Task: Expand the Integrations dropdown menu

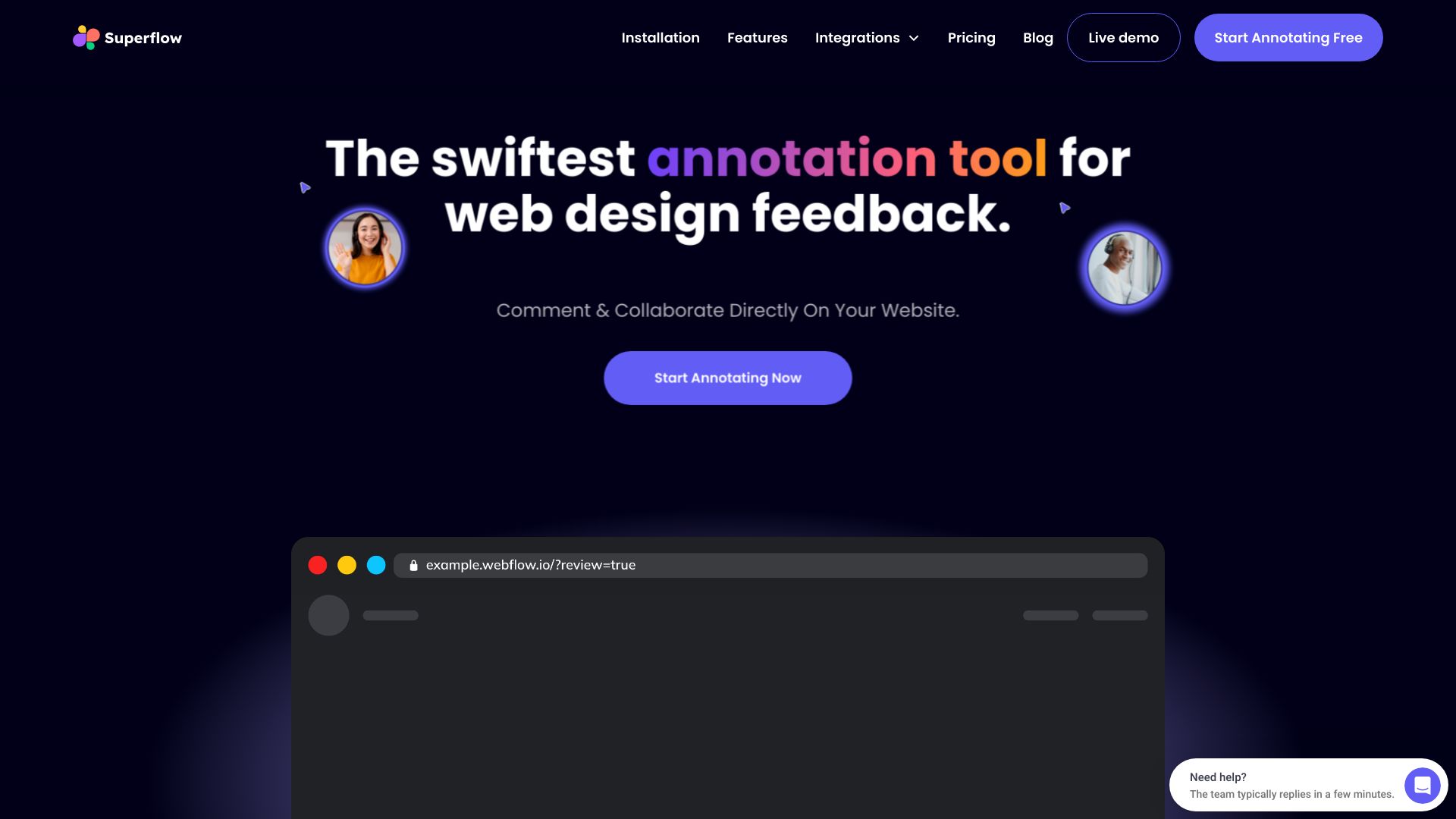Action: click(867, 37)
